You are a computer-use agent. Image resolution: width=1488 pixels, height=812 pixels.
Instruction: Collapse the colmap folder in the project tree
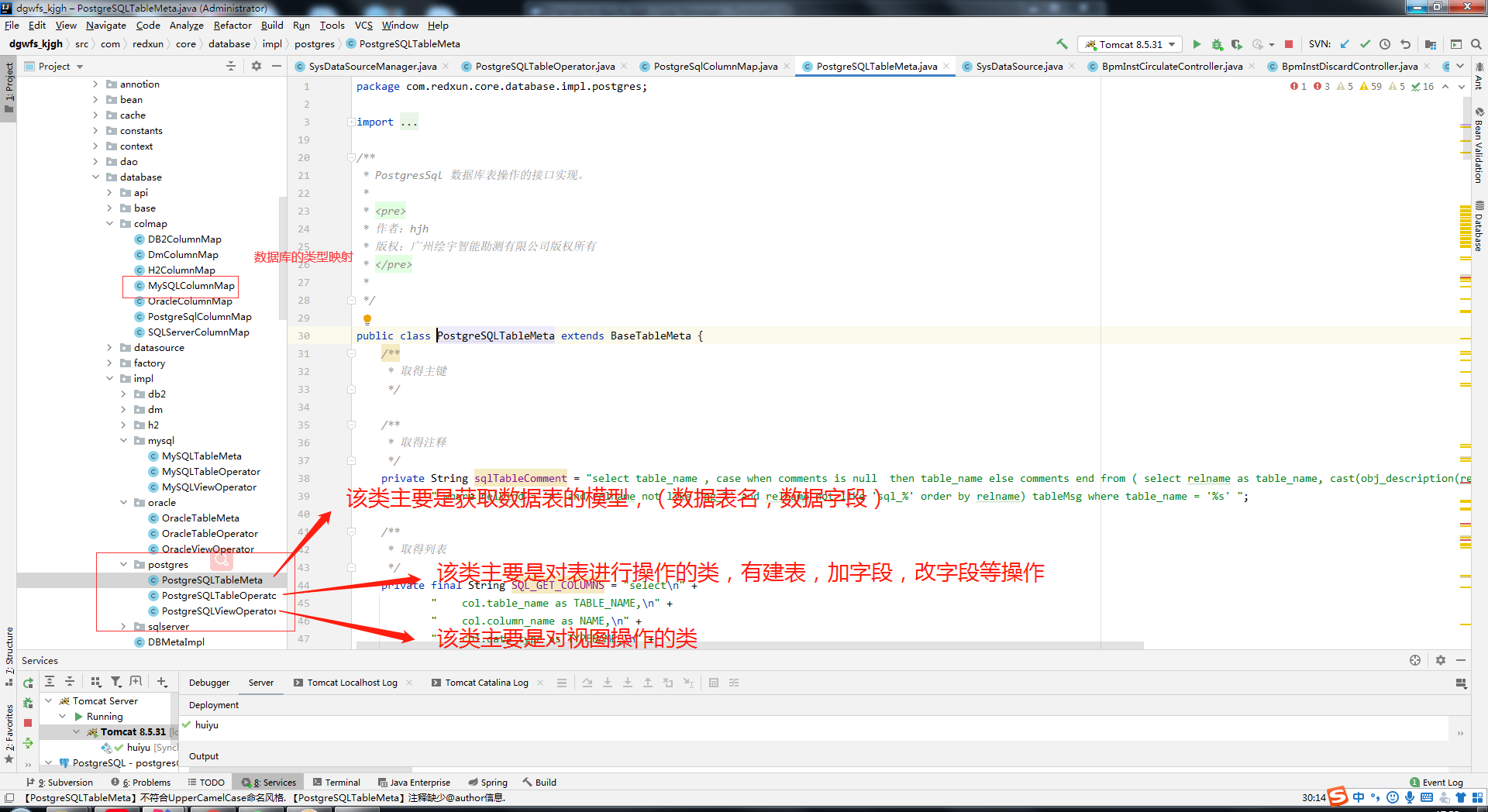110,223
